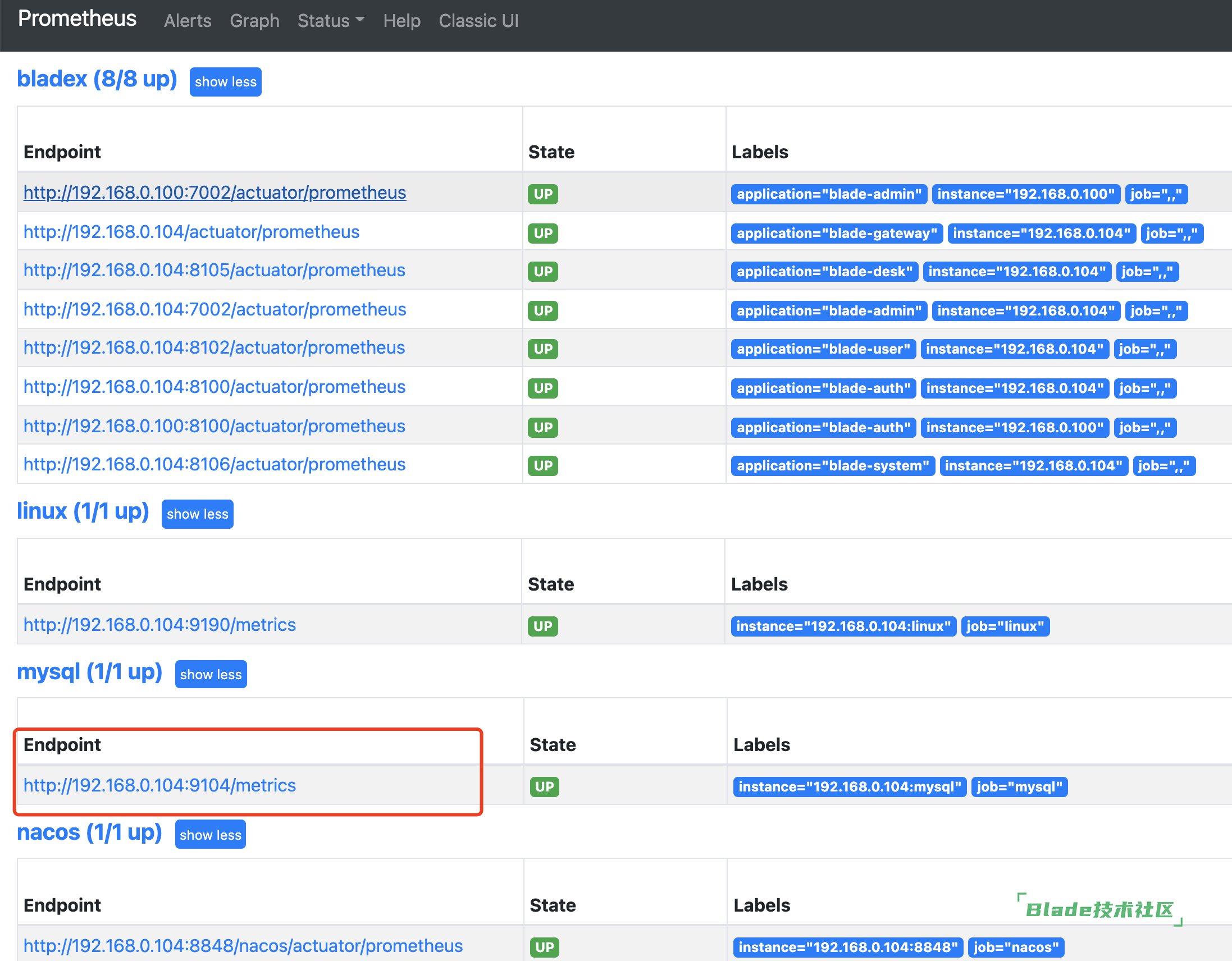Open linux endpoint 192.168.0.104:9190/metrics

(159, 625)
